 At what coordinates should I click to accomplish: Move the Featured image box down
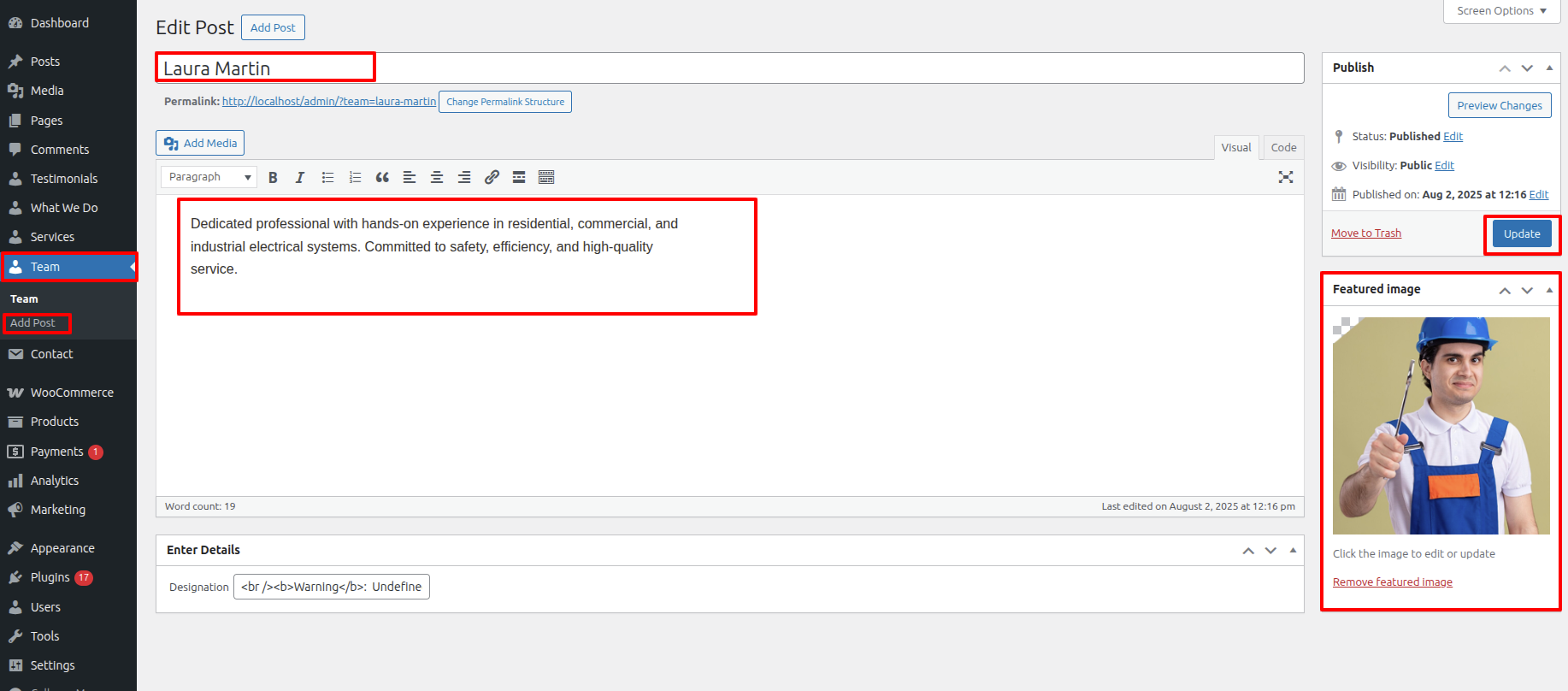click(x=1527, y=290)
